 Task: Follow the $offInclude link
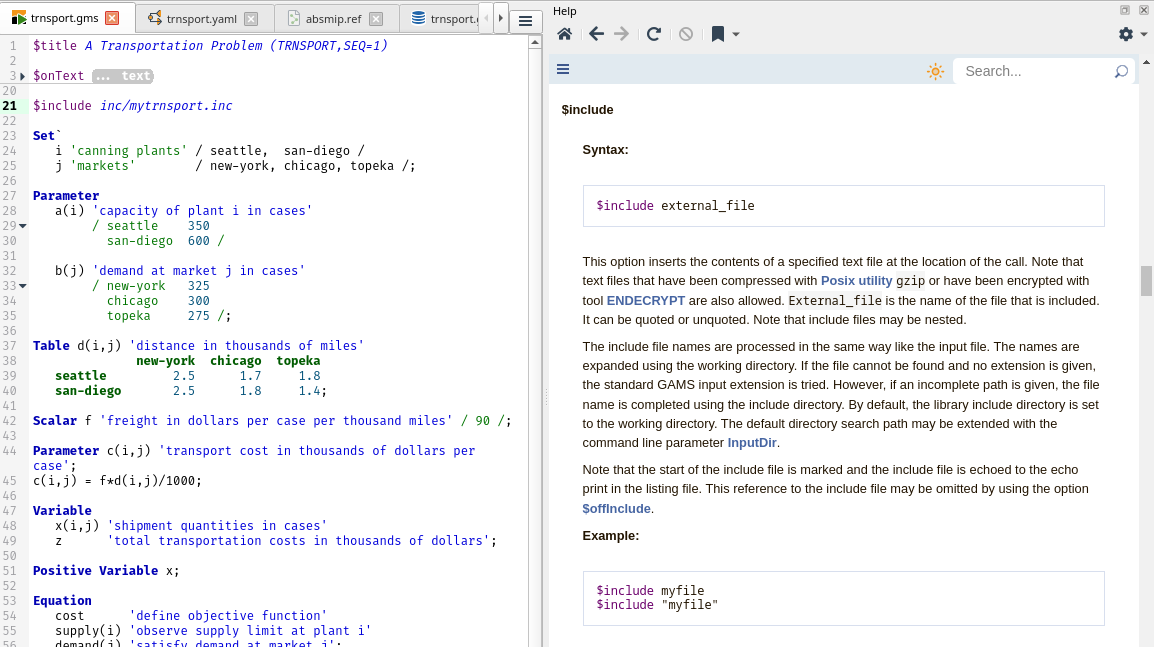[x=616, y=508]
